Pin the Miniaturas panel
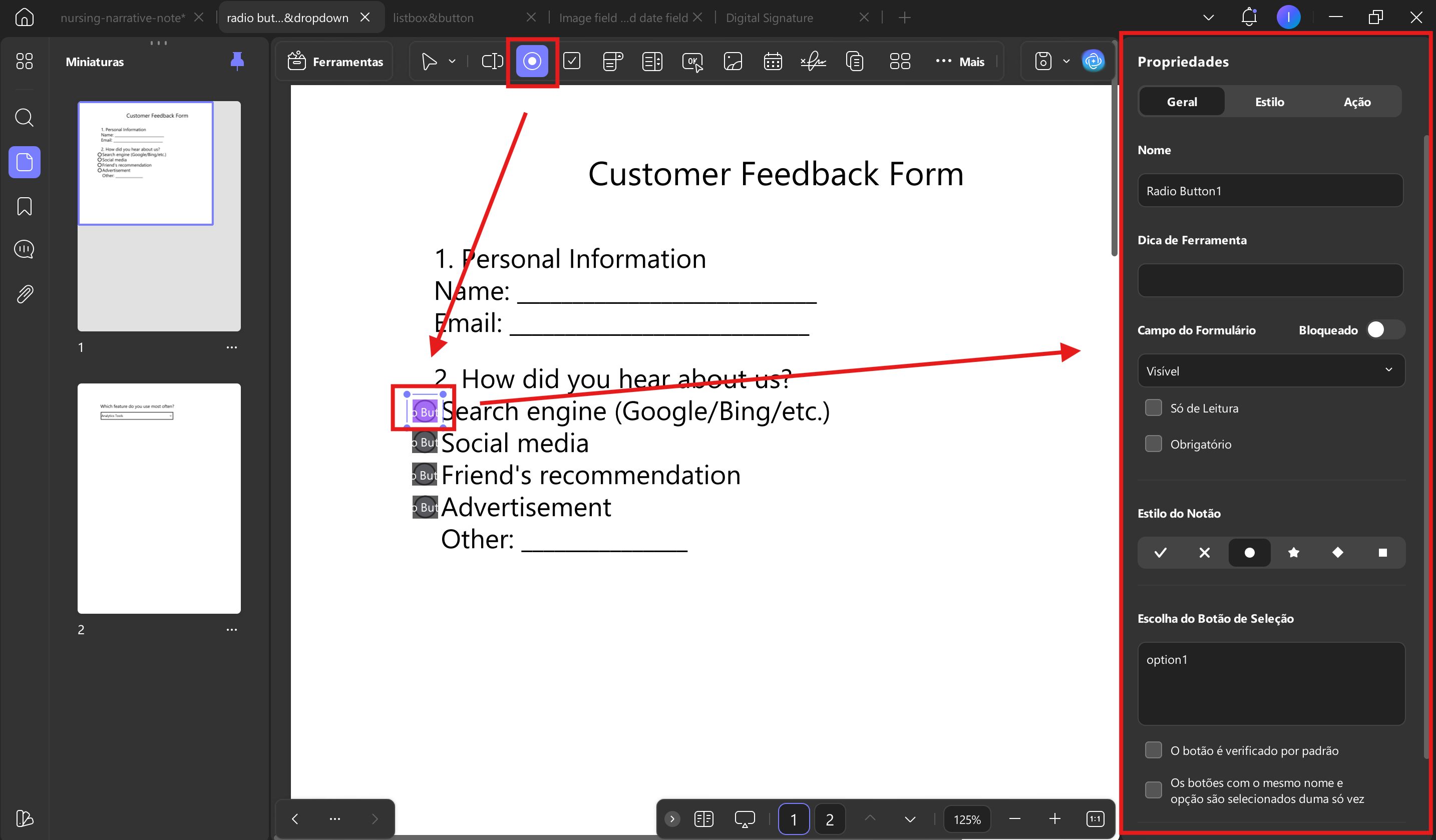Screen dimensions: 1436x840 pyautogui.click(x=237, y=61)
